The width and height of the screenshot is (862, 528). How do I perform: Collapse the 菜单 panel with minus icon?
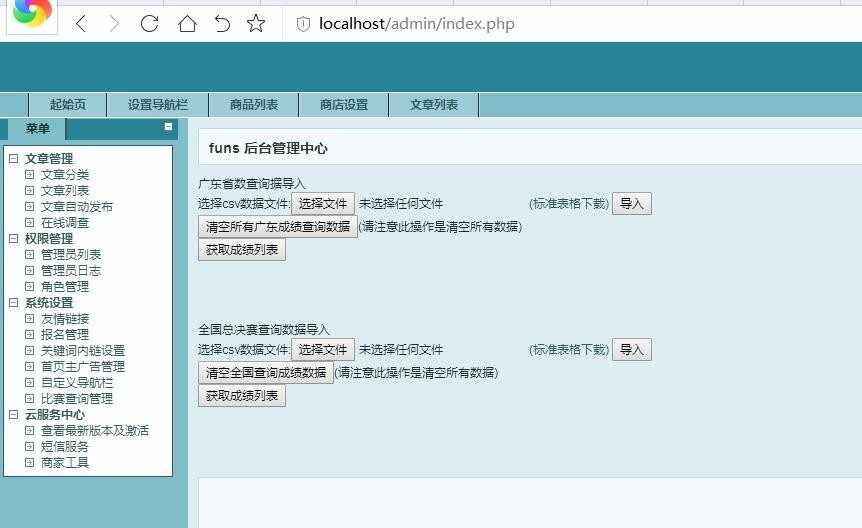168,127
